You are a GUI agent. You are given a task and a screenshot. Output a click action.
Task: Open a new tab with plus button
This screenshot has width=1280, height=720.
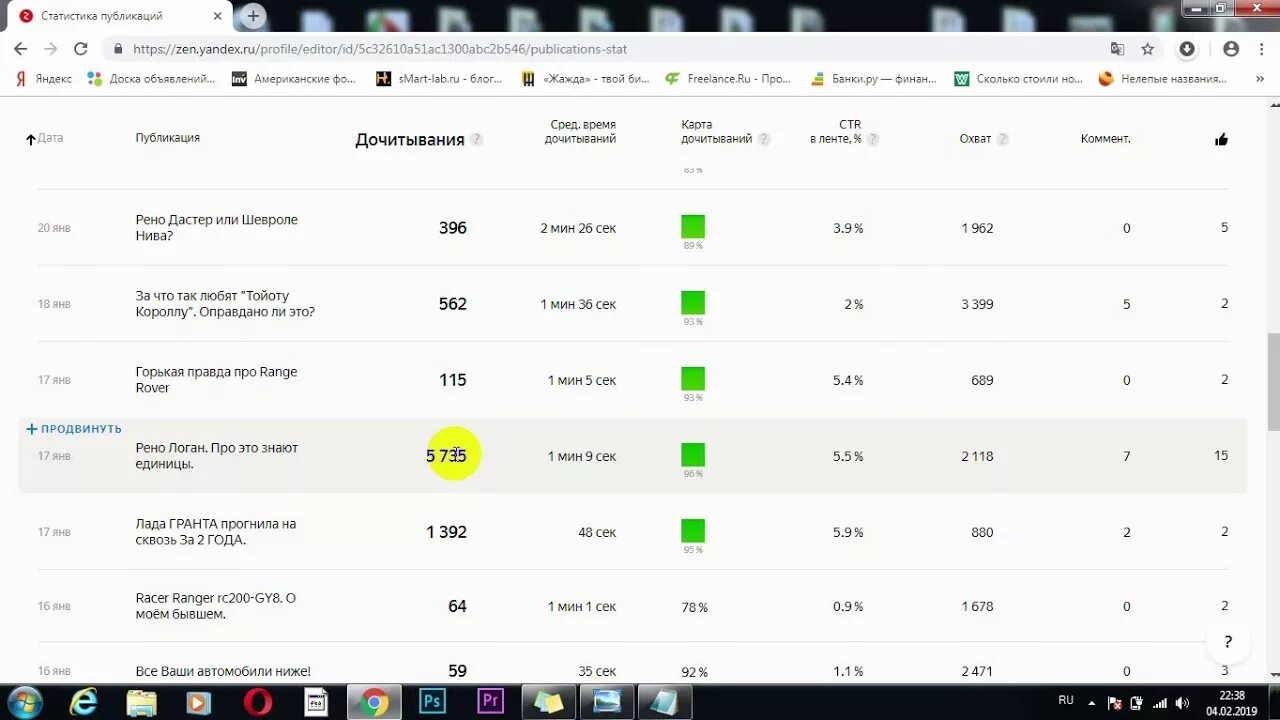coord(253,16)
